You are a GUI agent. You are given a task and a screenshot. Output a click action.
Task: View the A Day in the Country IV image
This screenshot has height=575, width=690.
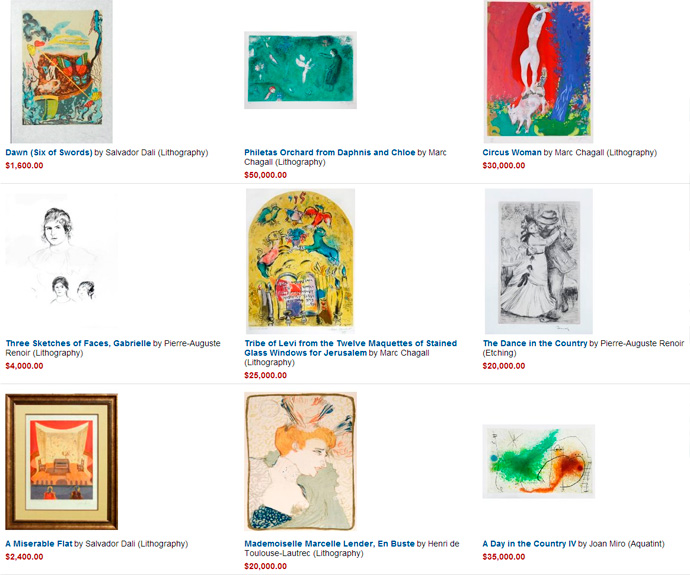[539, 461]
